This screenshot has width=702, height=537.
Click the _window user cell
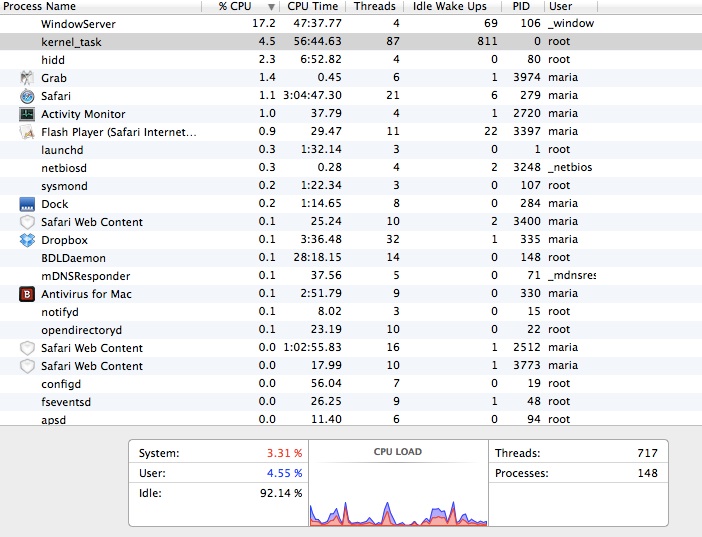click(571, 23)
